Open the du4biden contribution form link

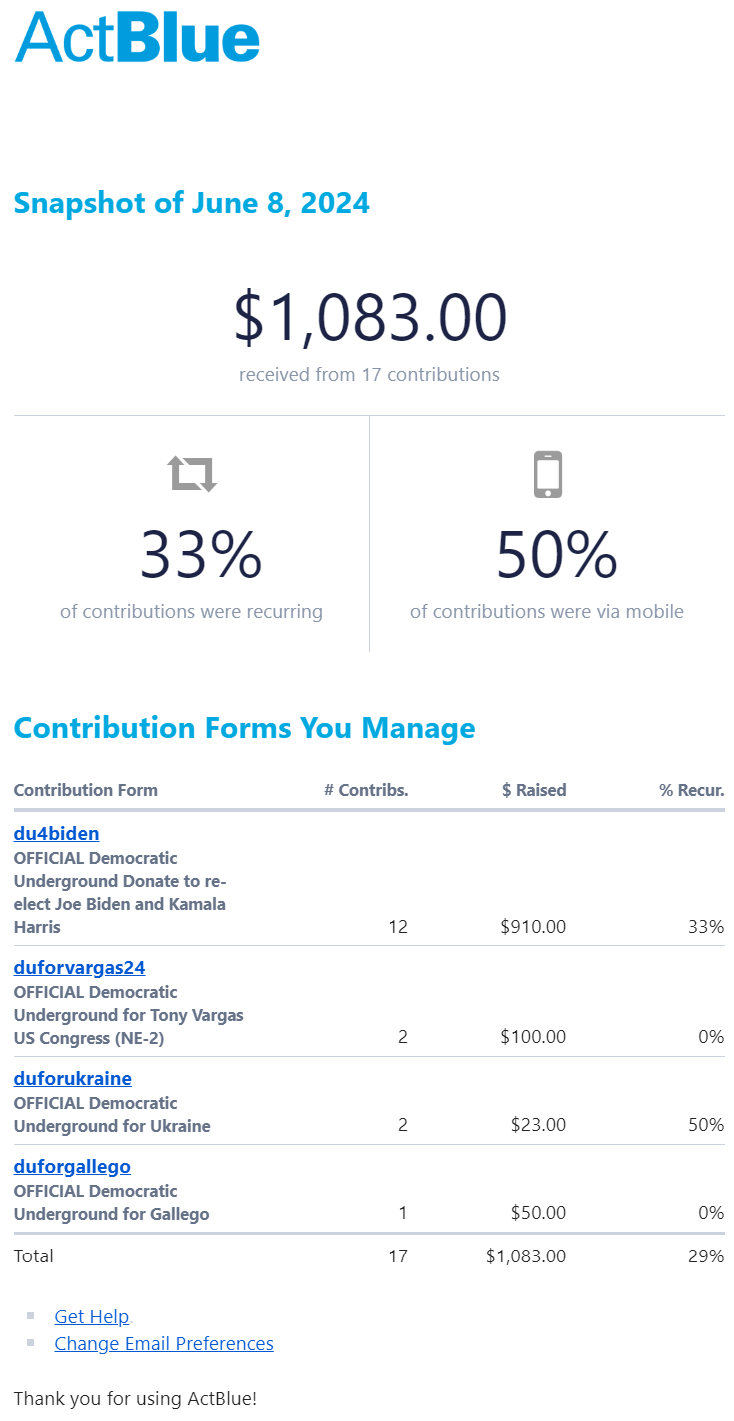tap(56, 834)
